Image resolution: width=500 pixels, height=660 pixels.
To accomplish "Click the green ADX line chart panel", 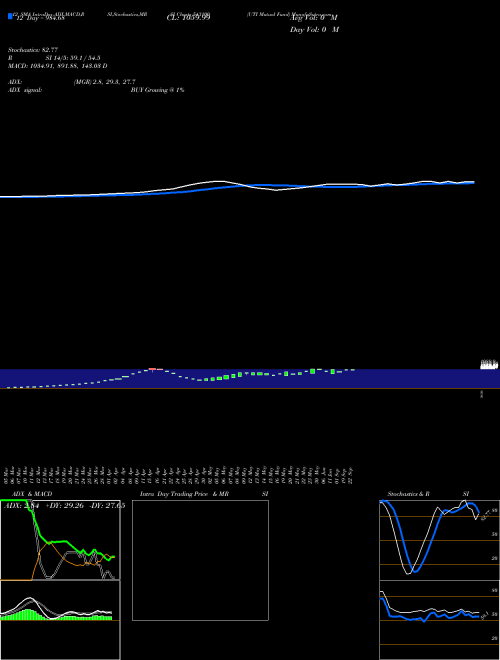I will pos(60,540).
